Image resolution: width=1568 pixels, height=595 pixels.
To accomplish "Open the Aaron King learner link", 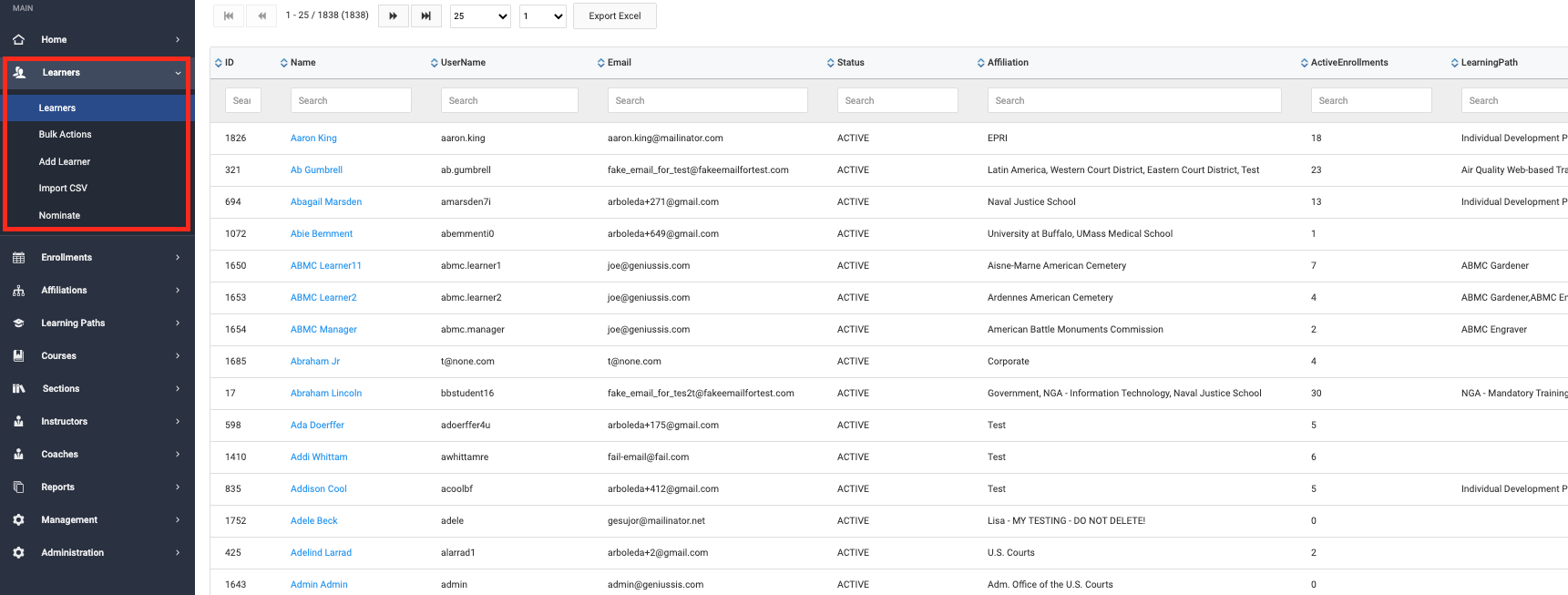I will (313, 138).
